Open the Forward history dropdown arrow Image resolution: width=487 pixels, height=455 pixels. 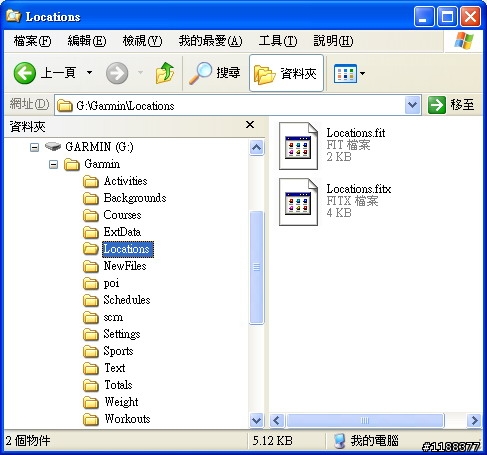point(140,73)
